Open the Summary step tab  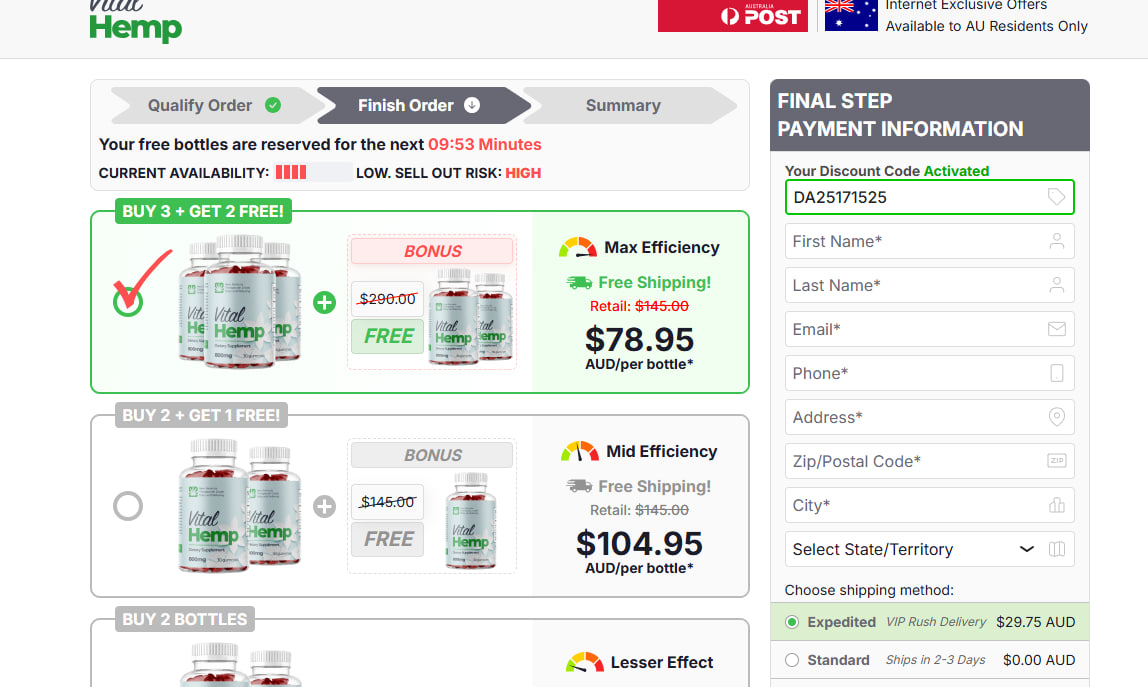pyautogui.click(x=623, y=105)
